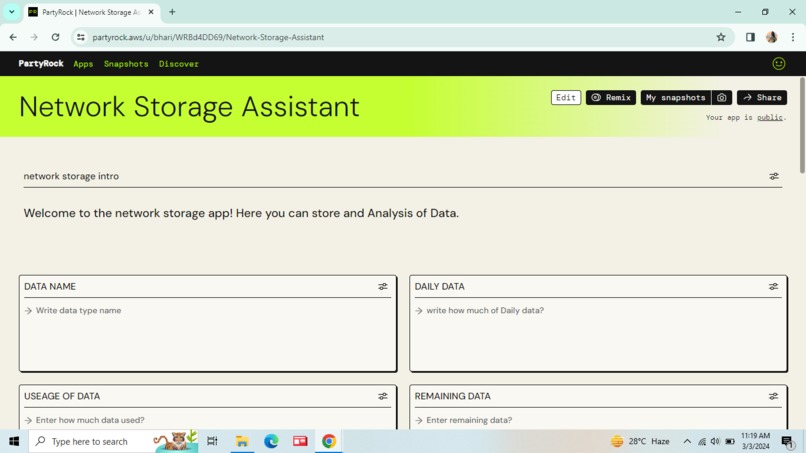This screenshot has width=806, height=453.
Task: Open the Chrome profile avatar
Action: (x=772, y=37)
